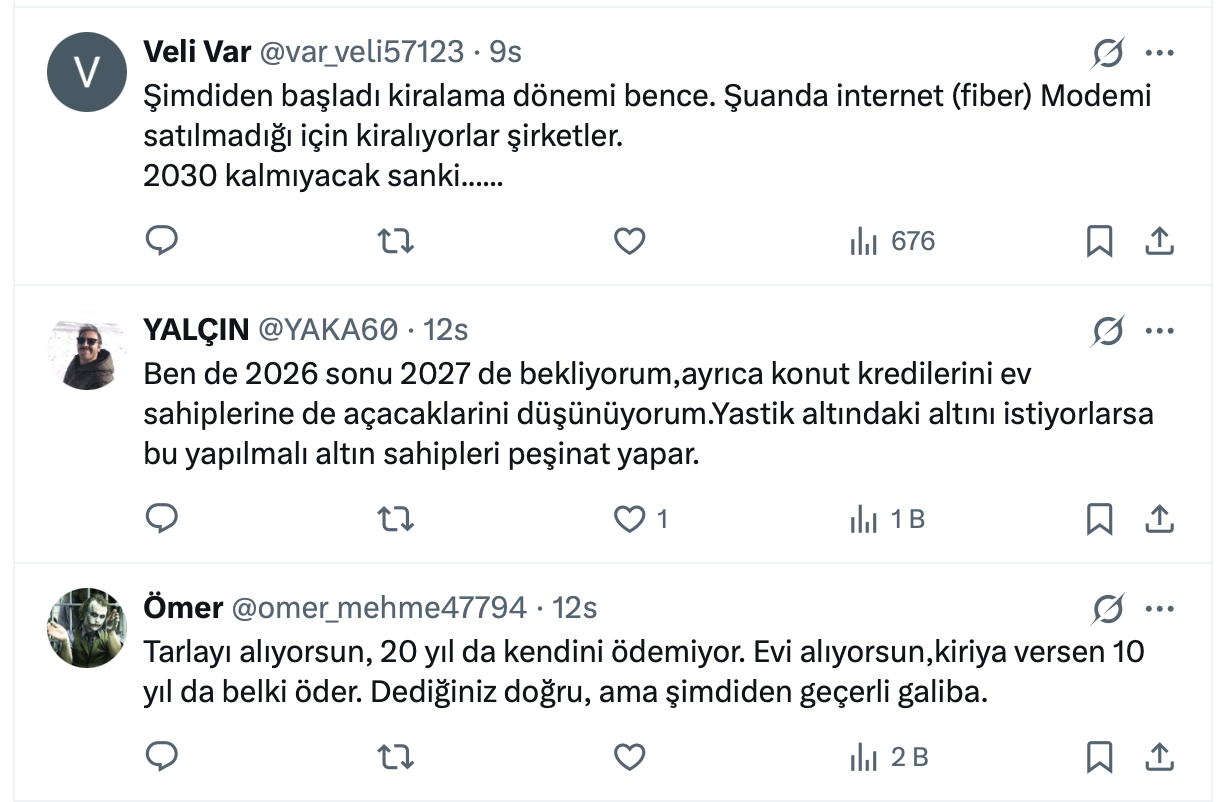The height and width of the screenshot is (802, 1222).
Task: Retweet Ömer's post
Action: pos(396,758)
